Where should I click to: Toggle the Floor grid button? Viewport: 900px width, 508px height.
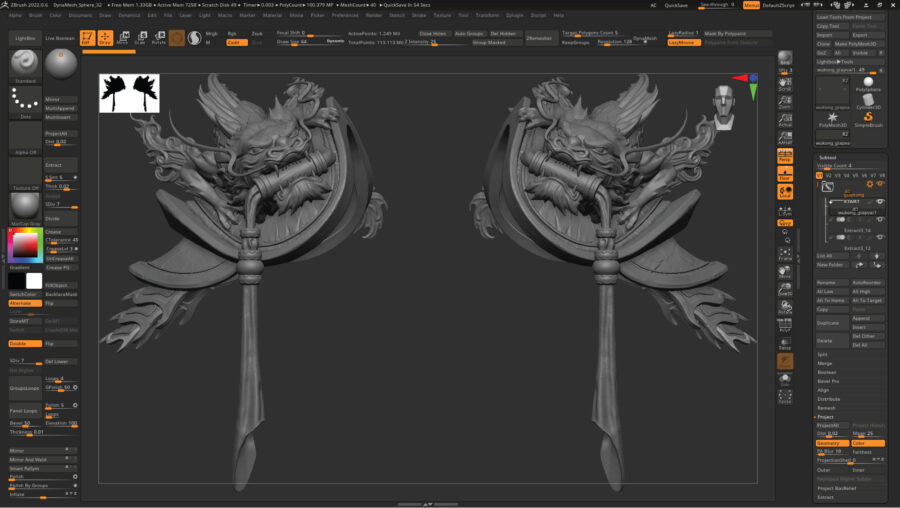click(785, 175)
